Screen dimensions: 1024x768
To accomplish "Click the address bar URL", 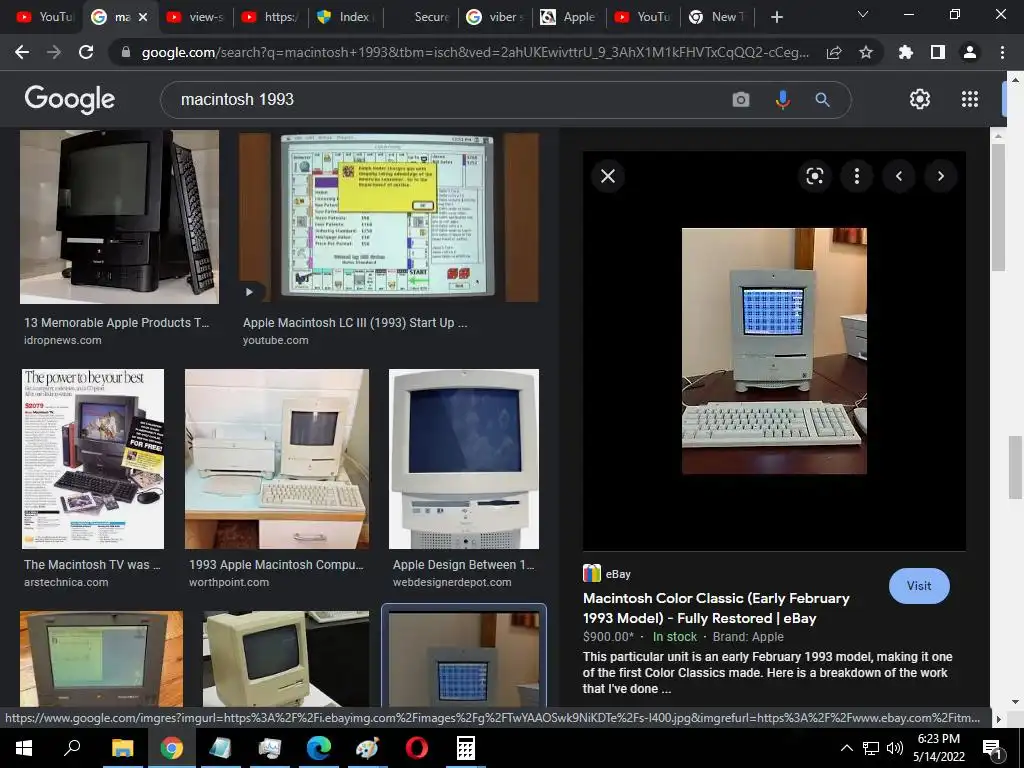I will point(475,52).
